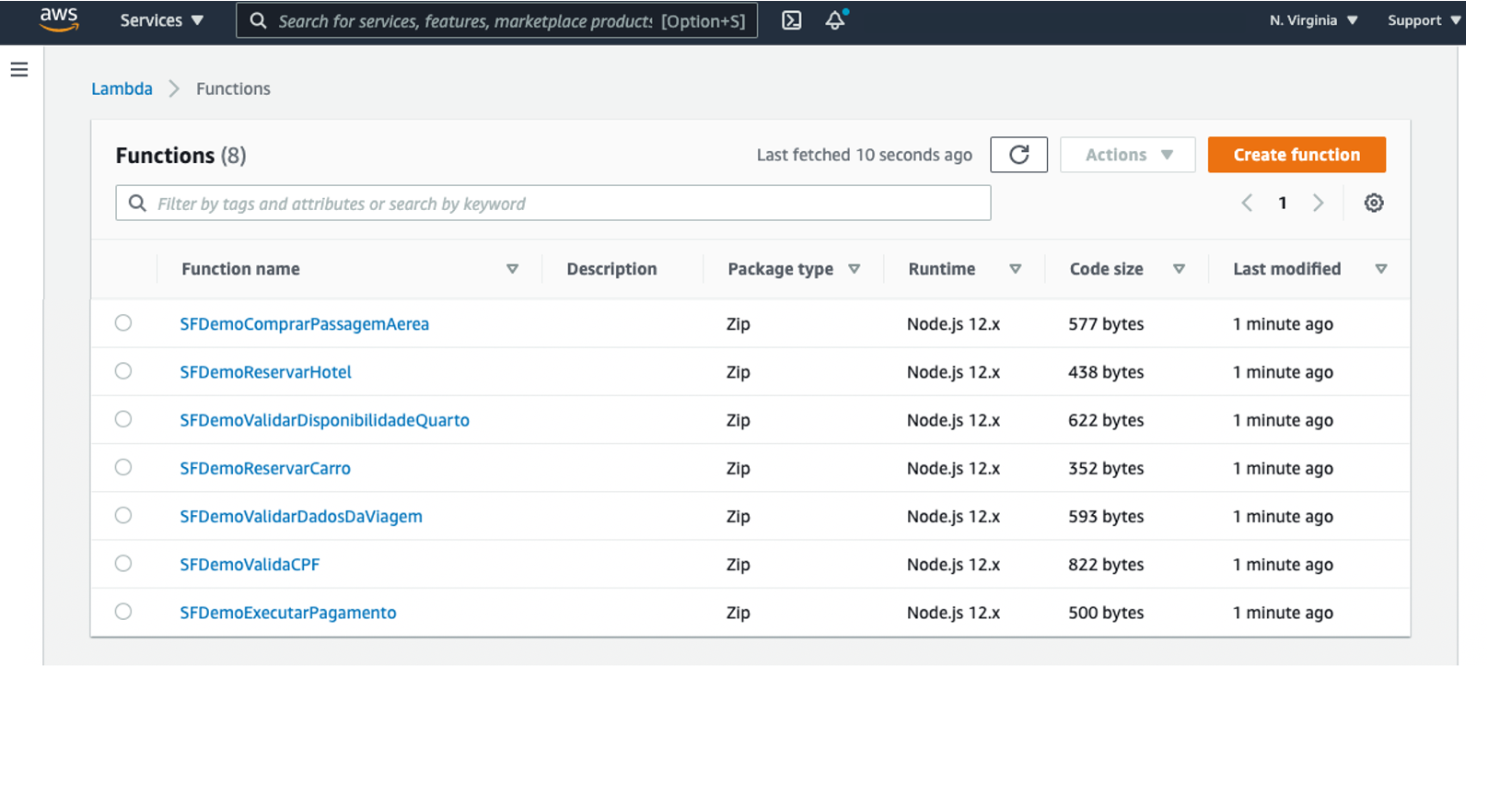Click the '500 bytes' code size cell

pos(1106,613)
